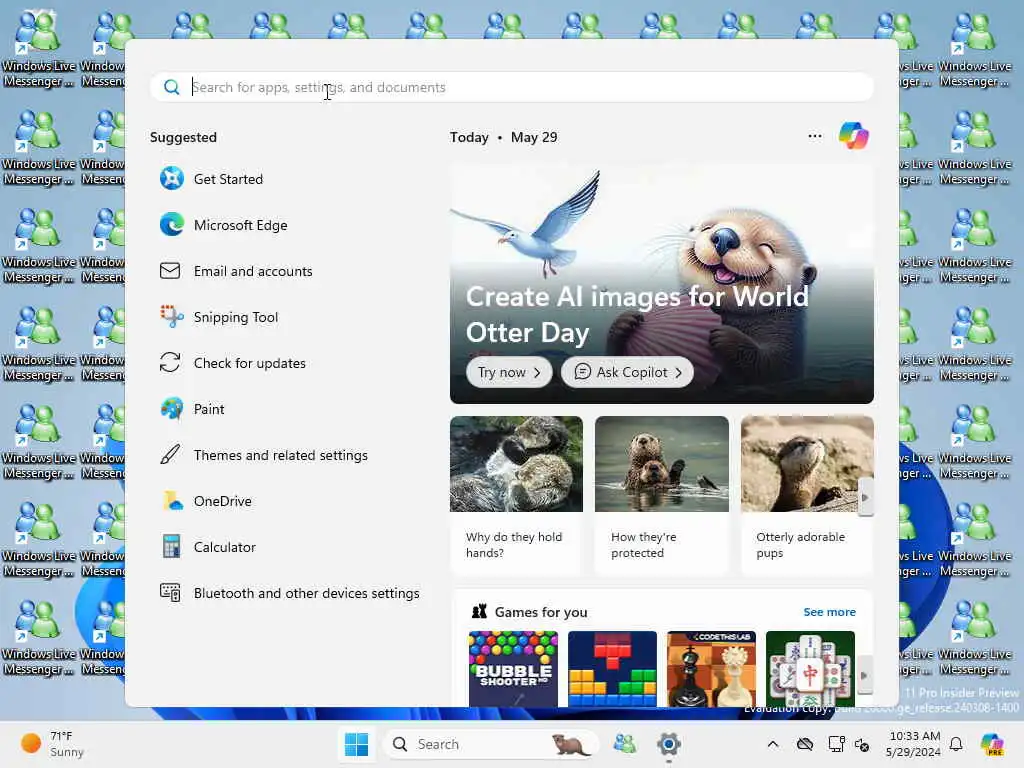Click the 'Games for you' heading
This screenshot has height=768, width=1024.
(x=541, y=612)
